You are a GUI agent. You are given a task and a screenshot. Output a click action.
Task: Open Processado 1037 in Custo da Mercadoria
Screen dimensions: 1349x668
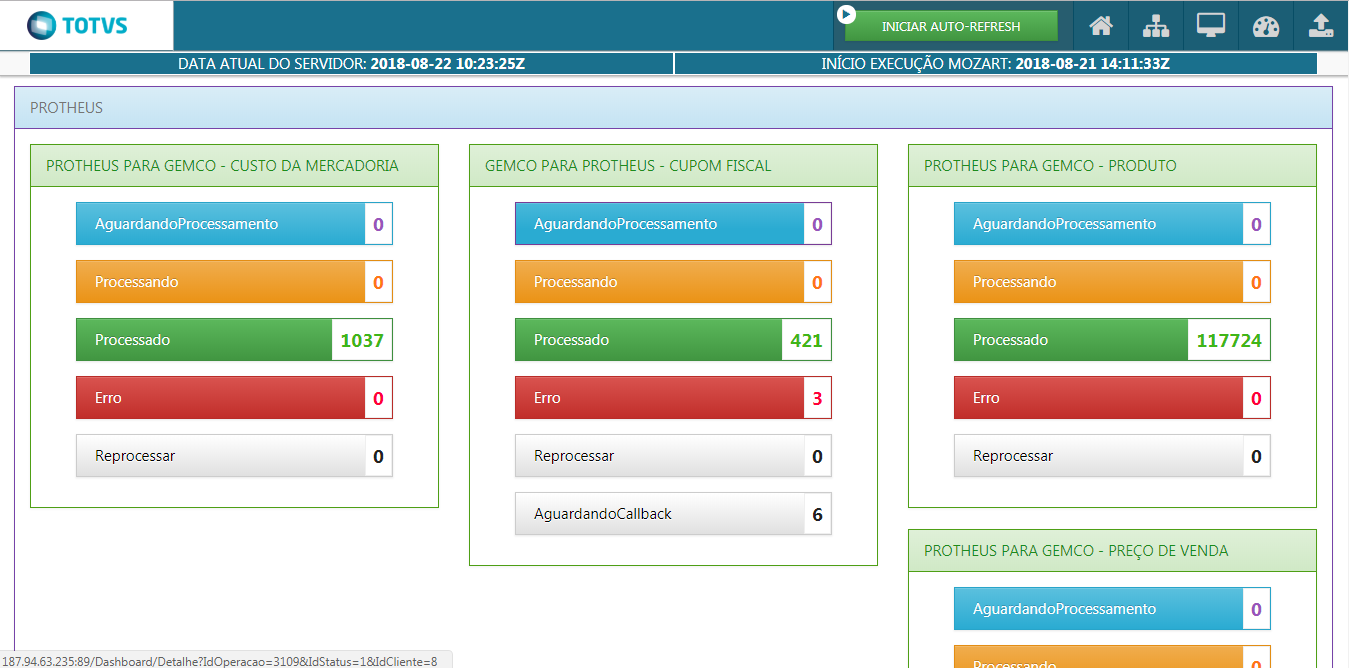click(x=234, y=340)
